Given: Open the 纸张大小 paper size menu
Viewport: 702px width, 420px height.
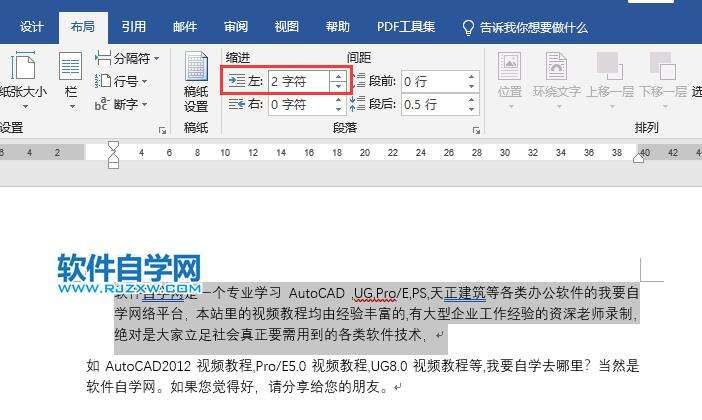Looking at the screenshot, I should click(23, 81).
